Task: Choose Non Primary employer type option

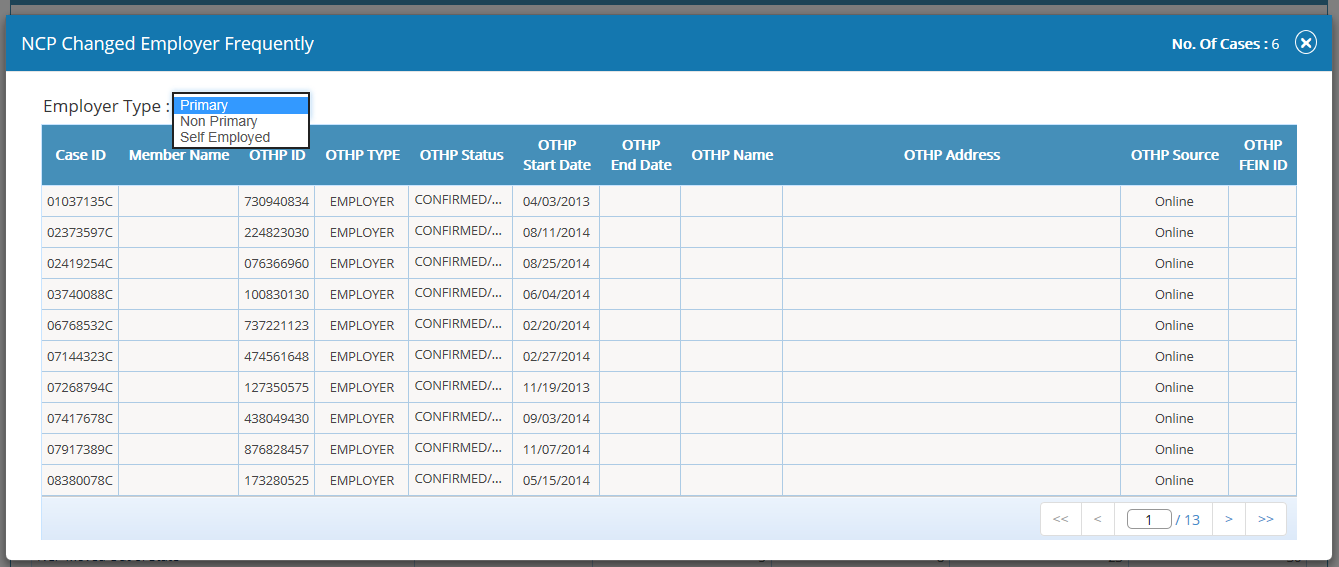Action: coord(240,121)
